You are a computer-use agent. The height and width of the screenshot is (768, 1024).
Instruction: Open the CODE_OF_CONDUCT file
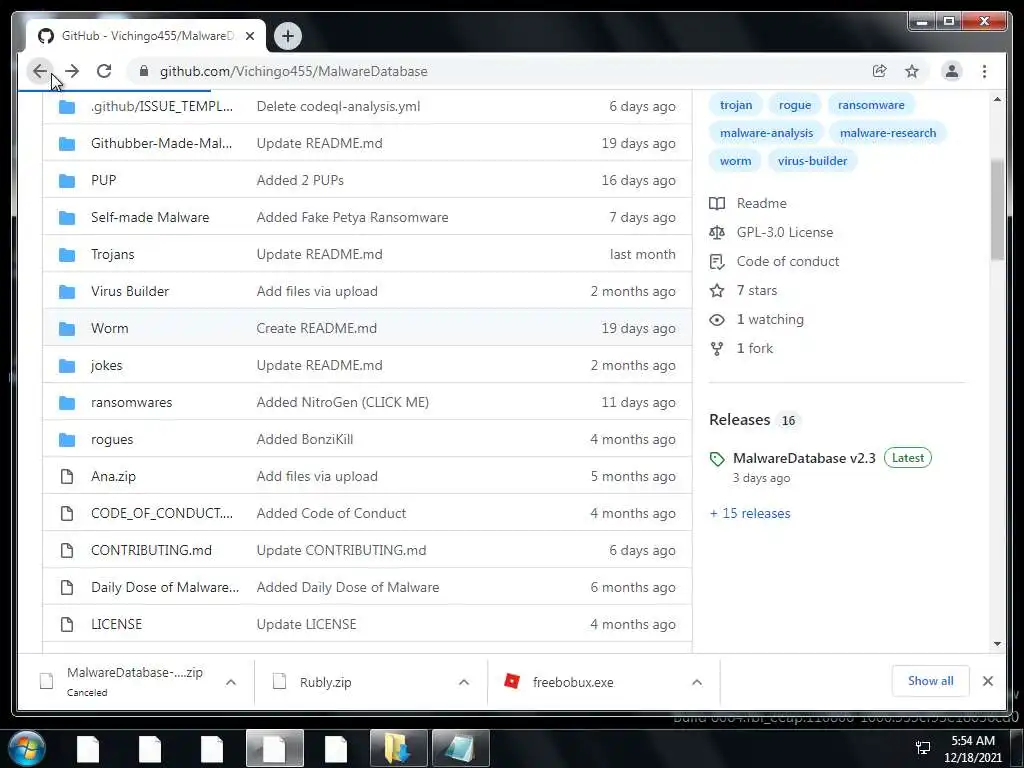click(x=161, y=513)
